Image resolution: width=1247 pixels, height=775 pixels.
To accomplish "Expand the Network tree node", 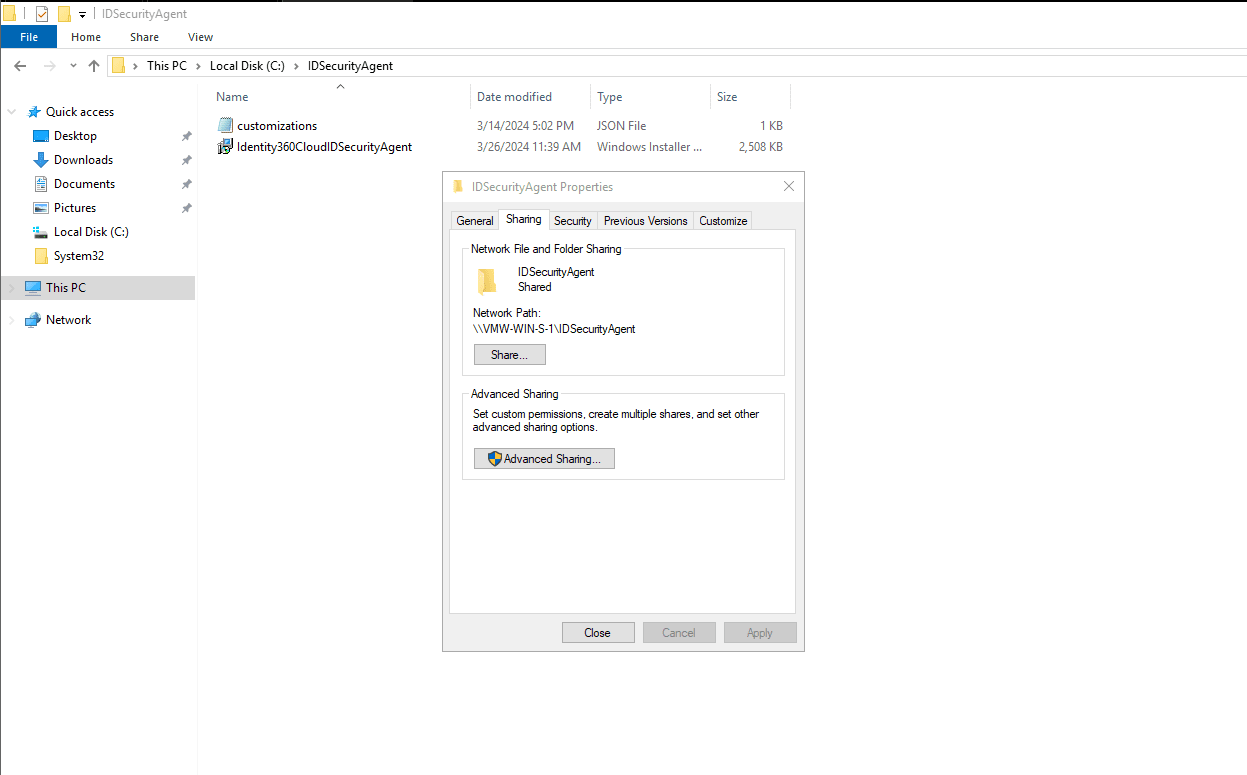I will (12, 320).
